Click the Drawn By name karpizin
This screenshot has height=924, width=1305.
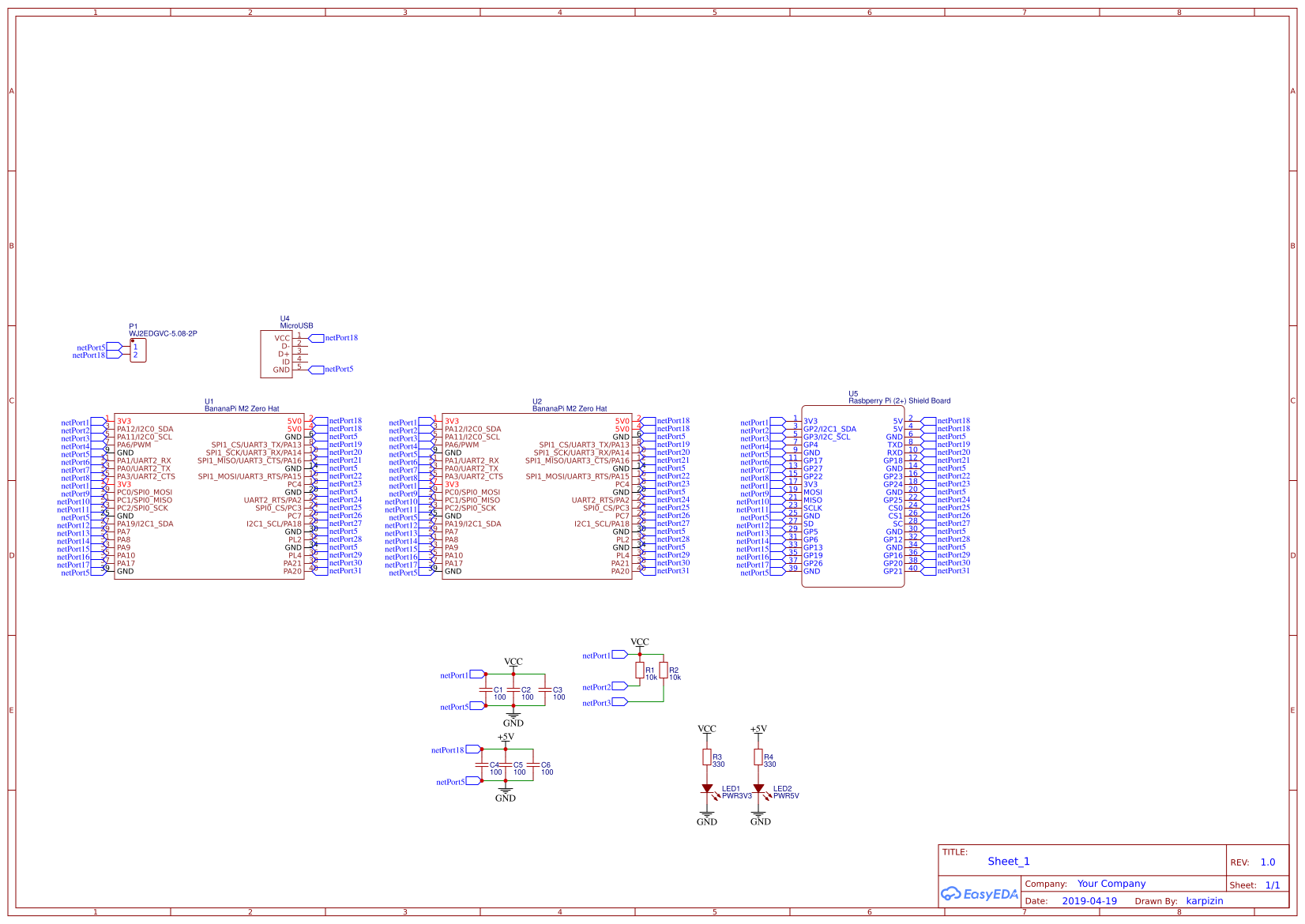[x=1206, y=901]
